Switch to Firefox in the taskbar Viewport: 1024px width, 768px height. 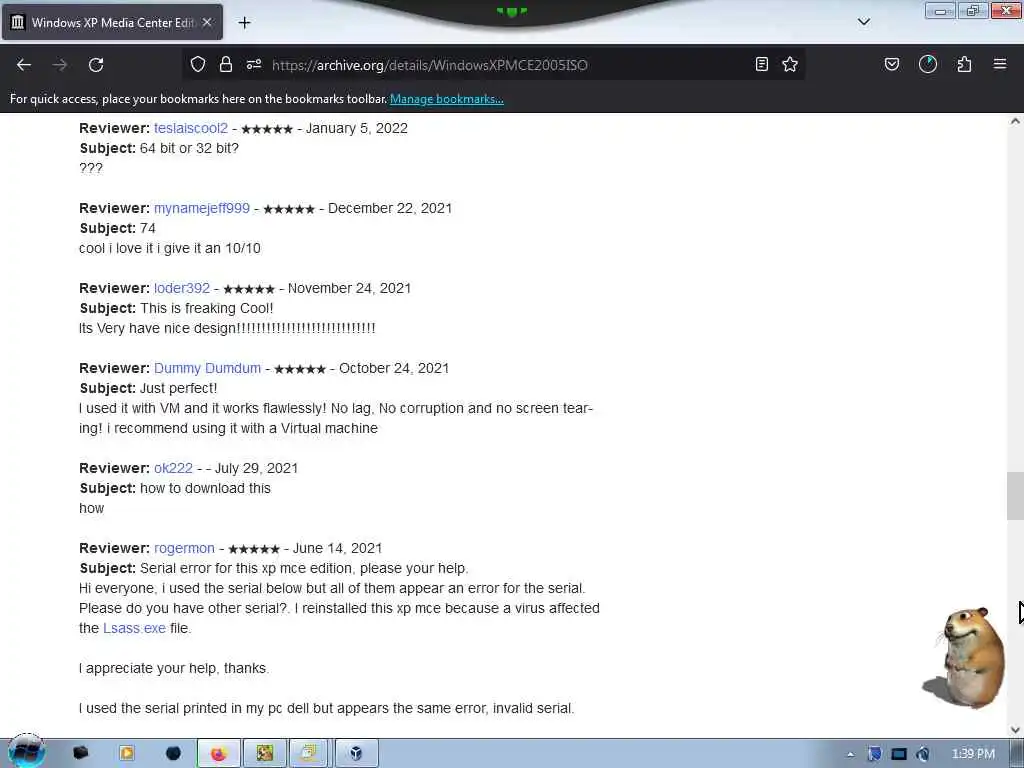point(219,754)
